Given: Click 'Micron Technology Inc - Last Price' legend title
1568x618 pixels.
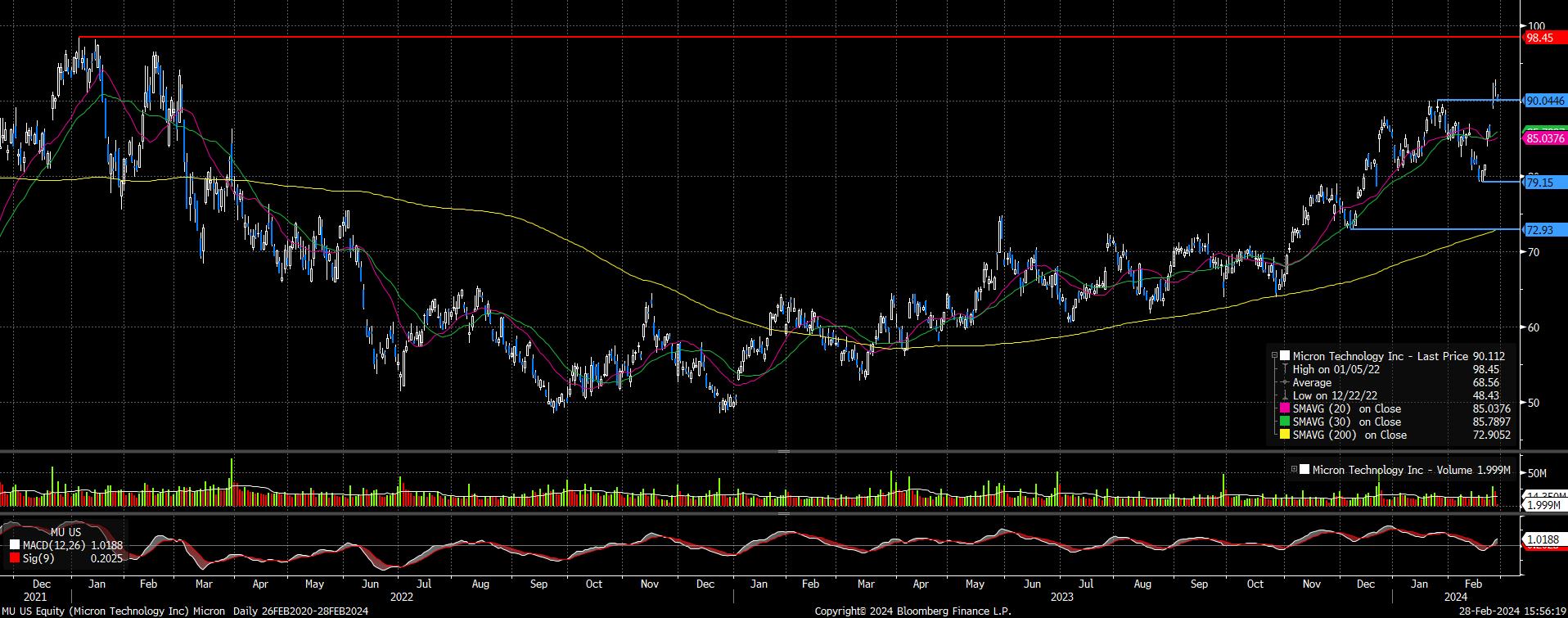Looking at the screenshot, I should tap(1381, 356).
